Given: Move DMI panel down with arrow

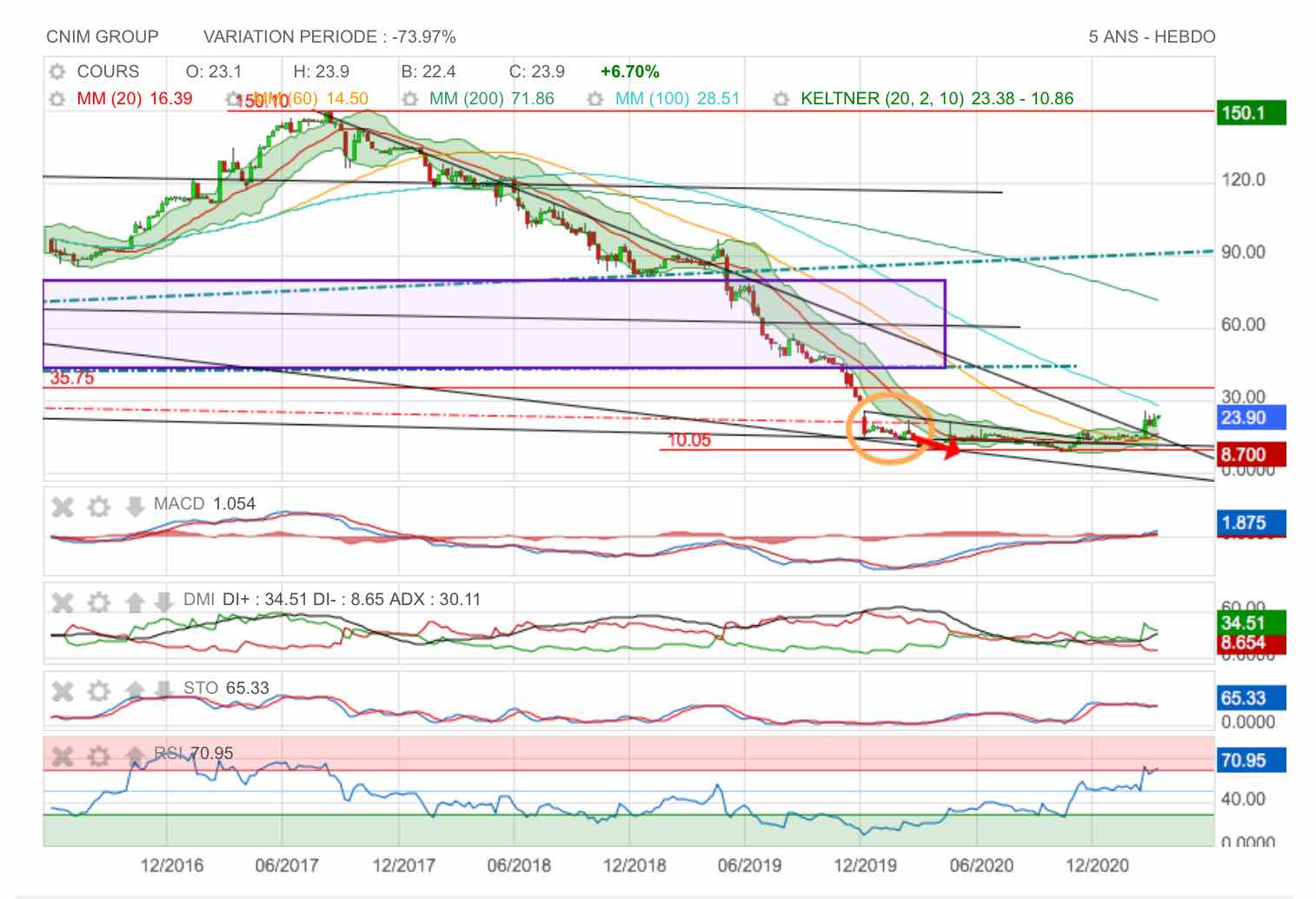Looking at the screenshot, I should point(164,602).
